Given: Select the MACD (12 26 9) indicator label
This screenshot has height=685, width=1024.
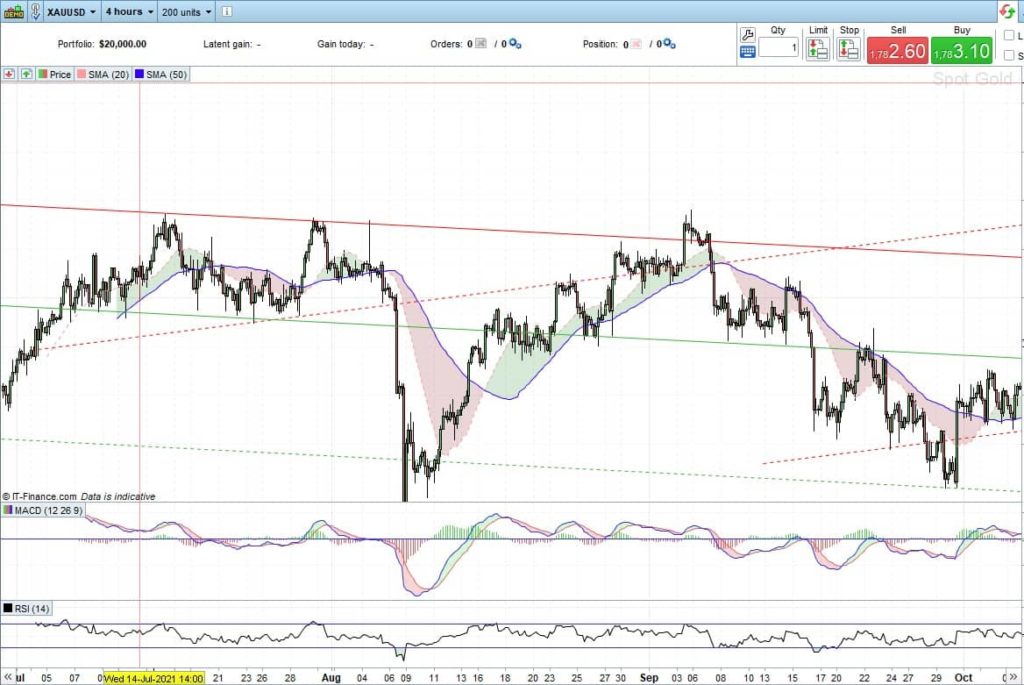Looking at the screenshot, I should pyautogui.click(x=48, y=510).
